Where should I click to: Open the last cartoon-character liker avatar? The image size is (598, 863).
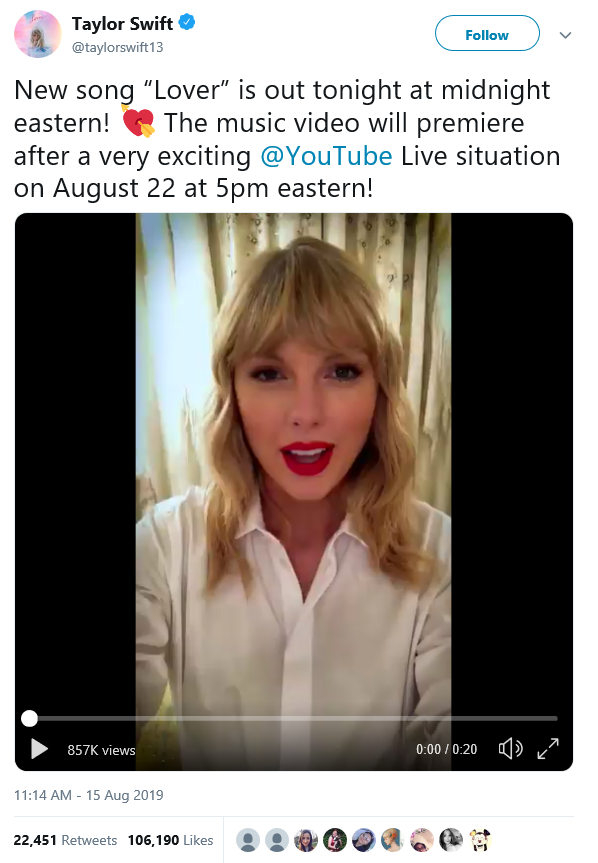click(480, 840)
